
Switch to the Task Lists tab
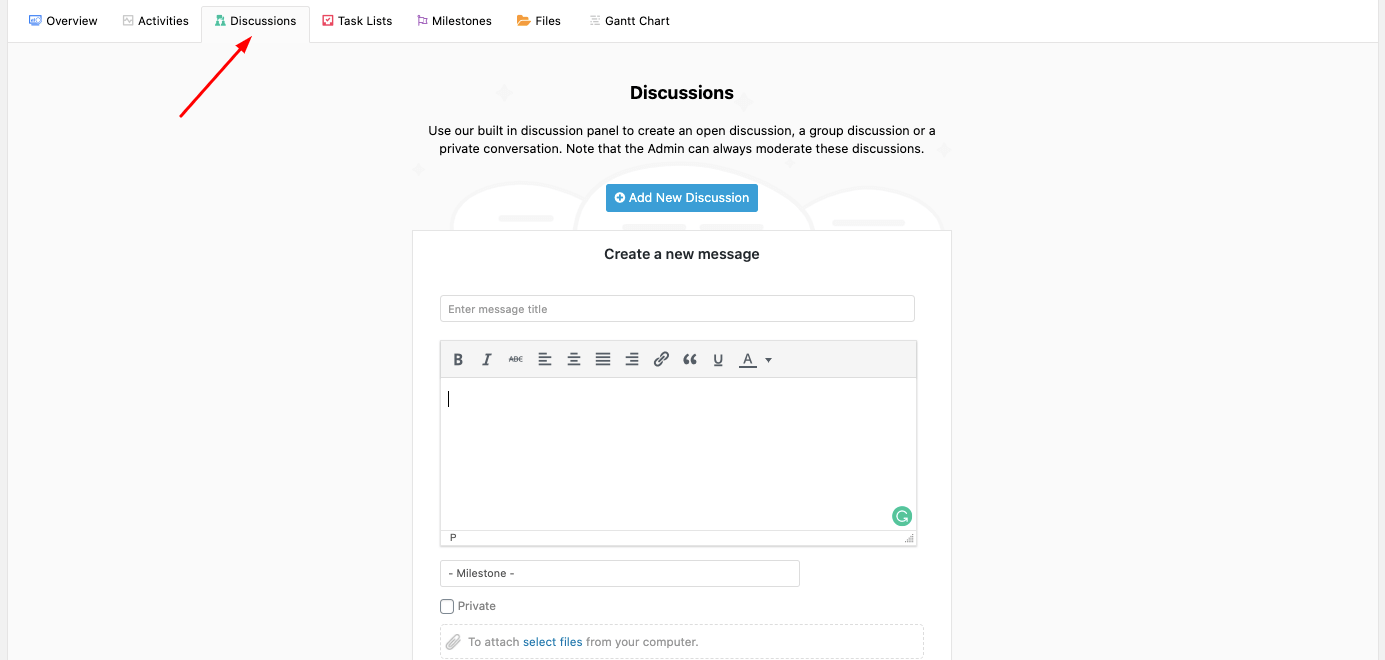(x=357, y=21)
